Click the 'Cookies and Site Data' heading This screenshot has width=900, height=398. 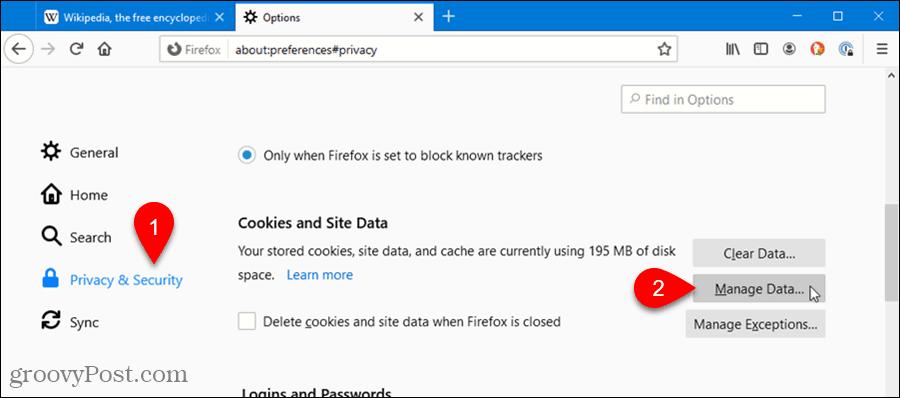click(313, 223)
